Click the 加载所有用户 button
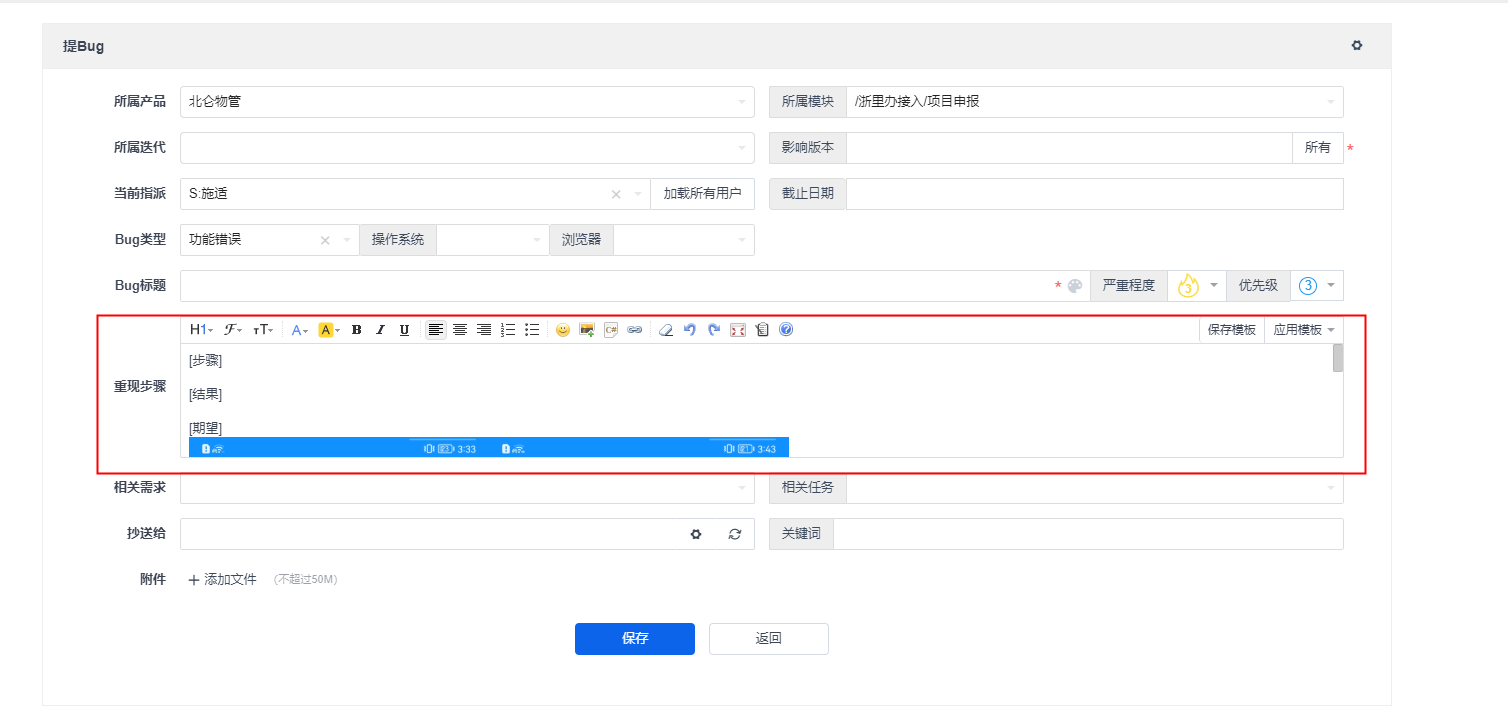1508x706 pixels. (x=702, y=194)
